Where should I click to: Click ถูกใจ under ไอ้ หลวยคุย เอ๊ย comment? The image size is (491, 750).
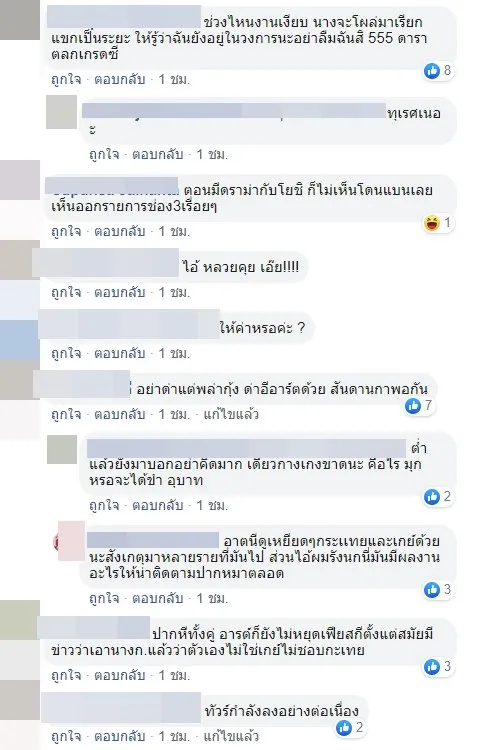click(66, 292)
